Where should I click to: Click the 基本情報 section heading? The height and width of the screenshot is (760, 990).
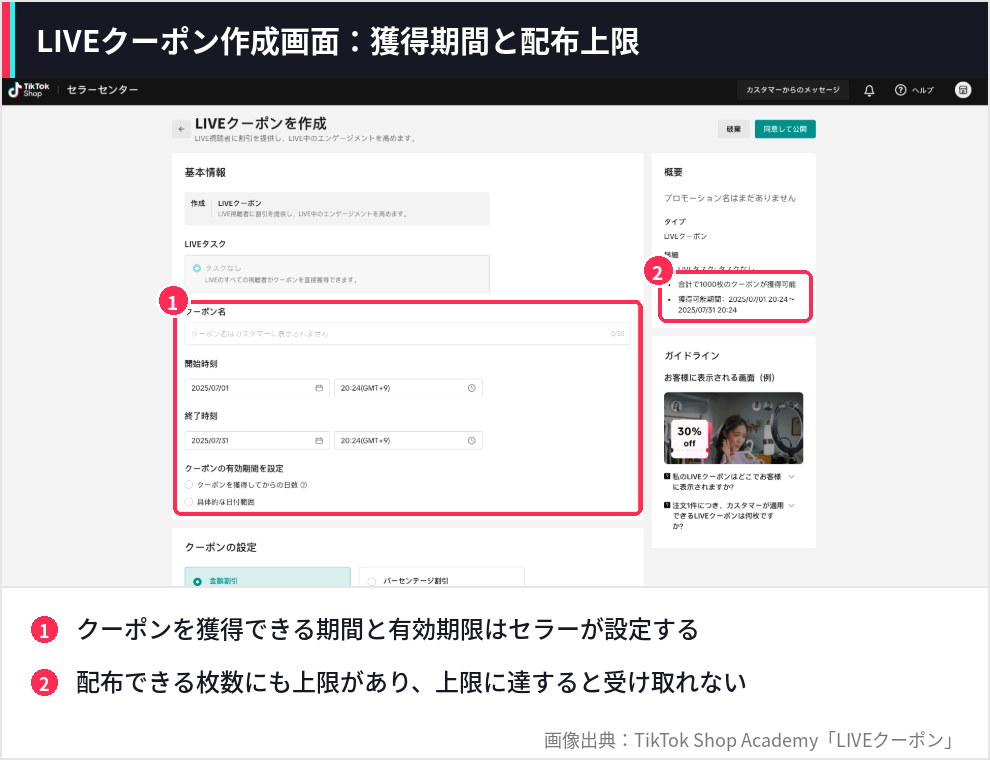click(x=205, y=172)
